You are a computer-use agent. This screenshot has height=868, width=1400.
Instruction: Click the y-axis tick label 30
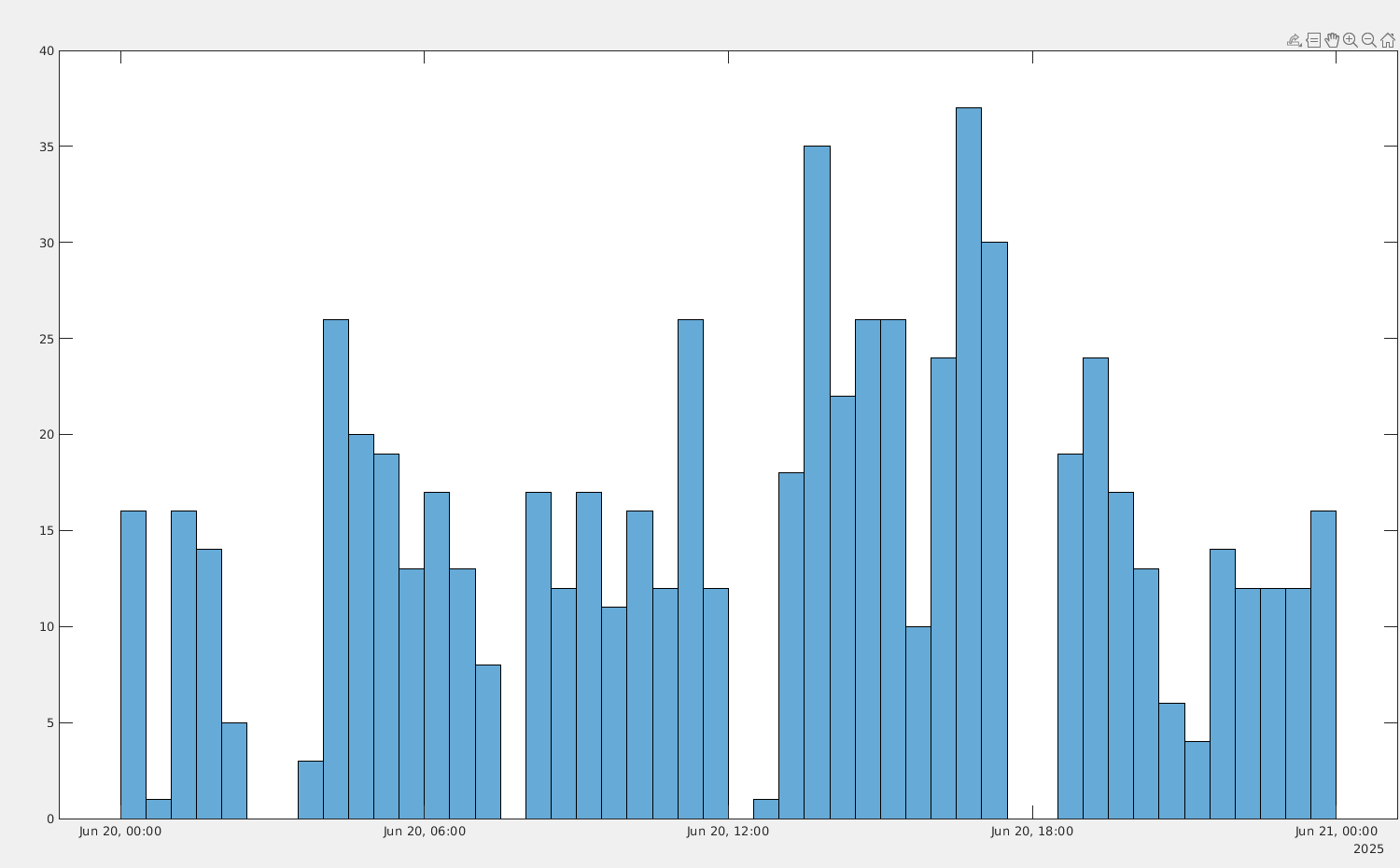click(x=47, y=243)
